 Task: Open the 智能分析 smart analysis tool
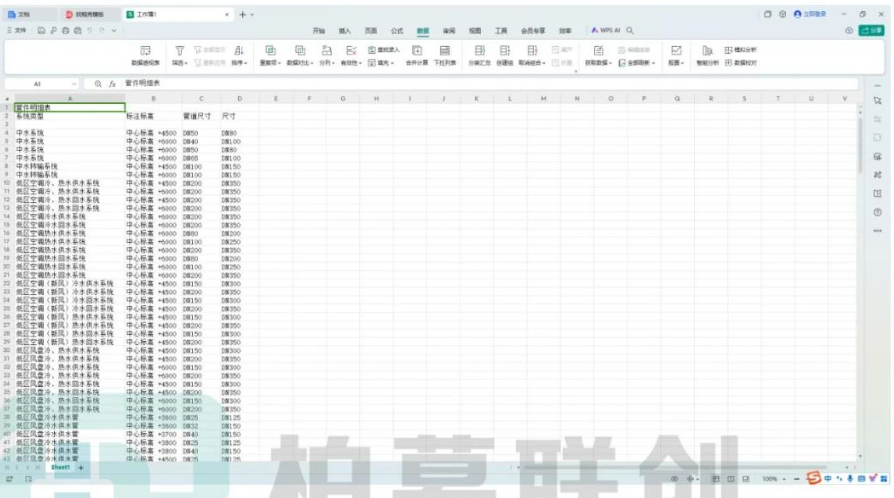708,55
